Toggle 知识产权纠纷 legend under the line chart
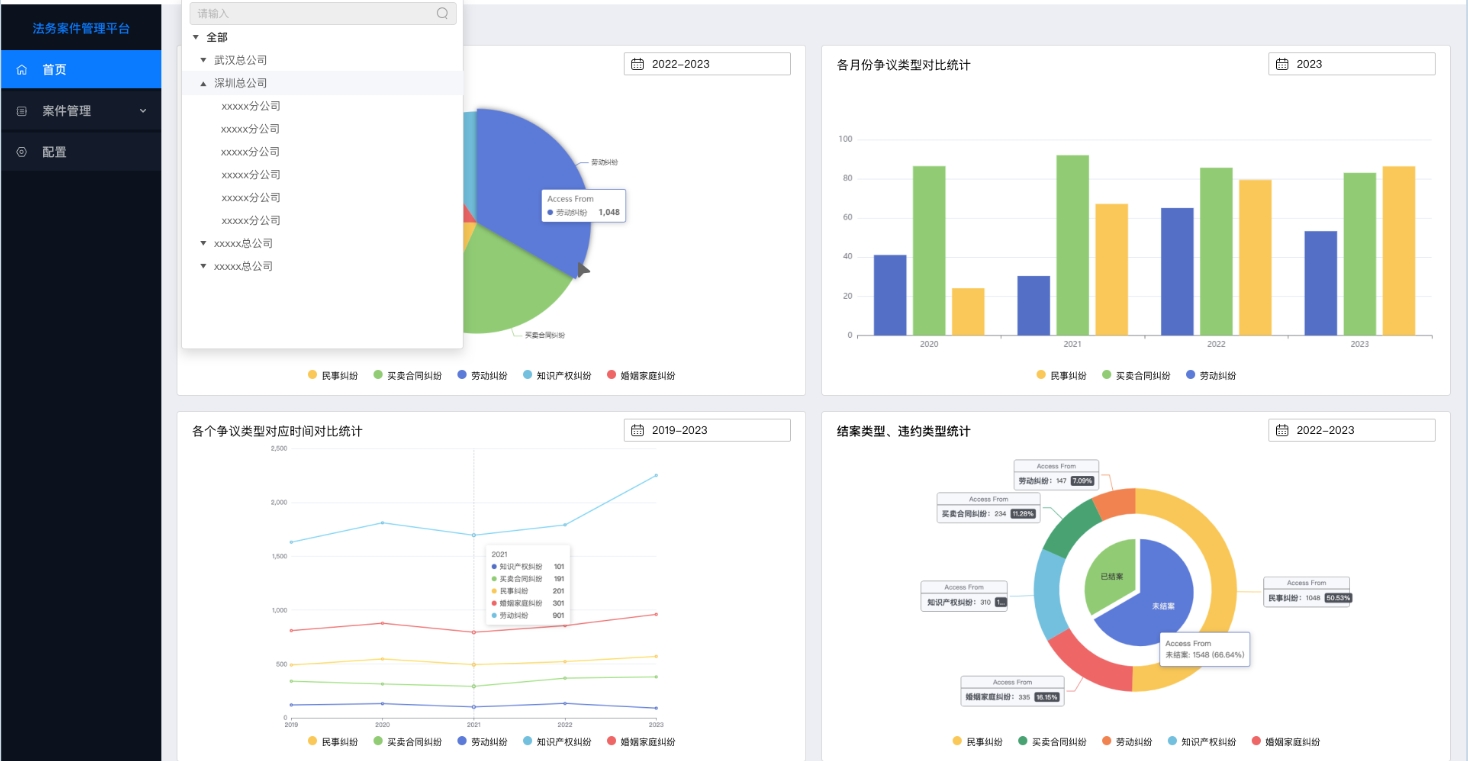The height and width of the screenshot is (761, 1468). [x=556, y=742]
